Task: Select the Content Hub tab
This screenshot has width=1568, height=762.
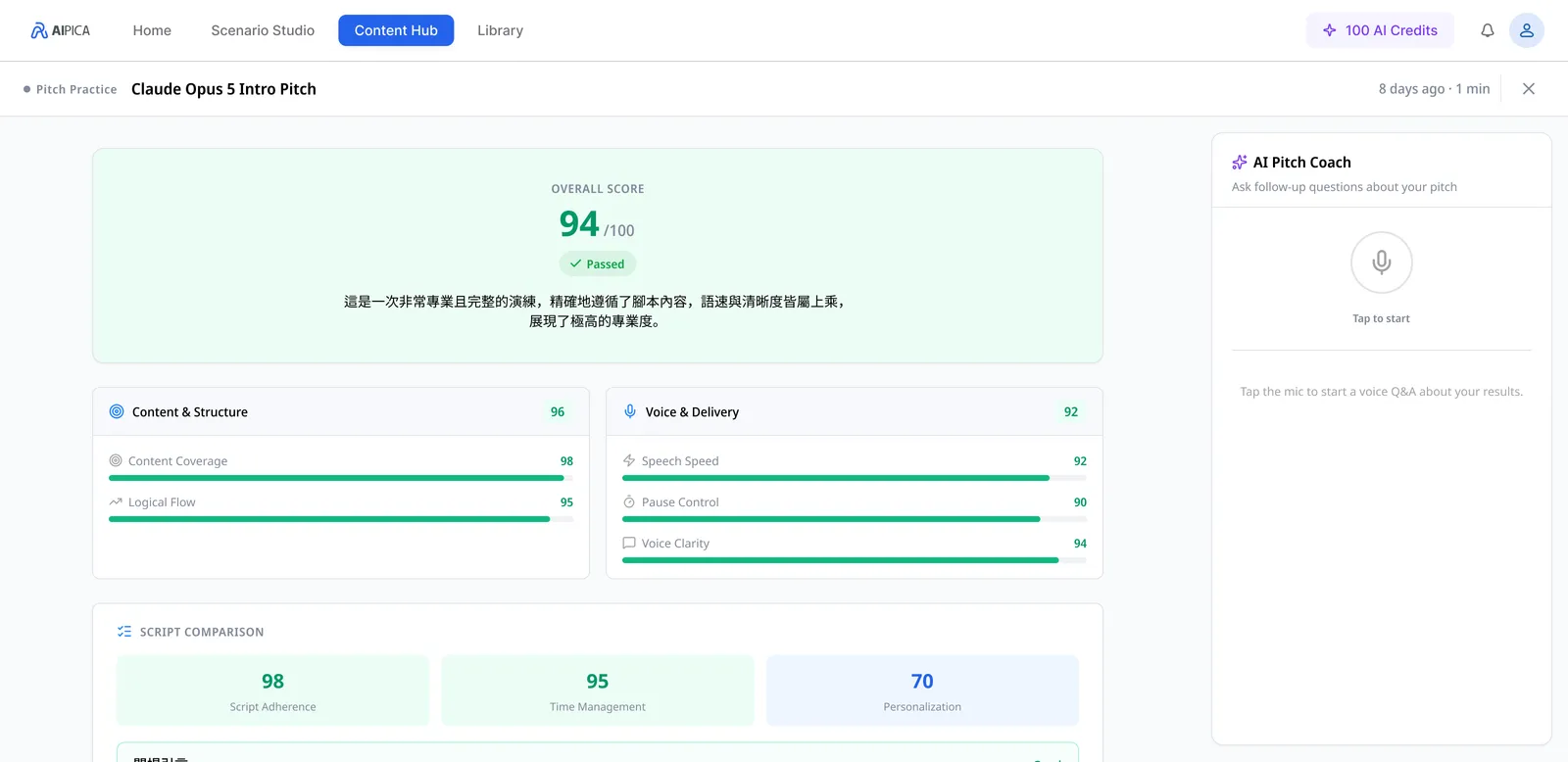Action: point(396,30)
